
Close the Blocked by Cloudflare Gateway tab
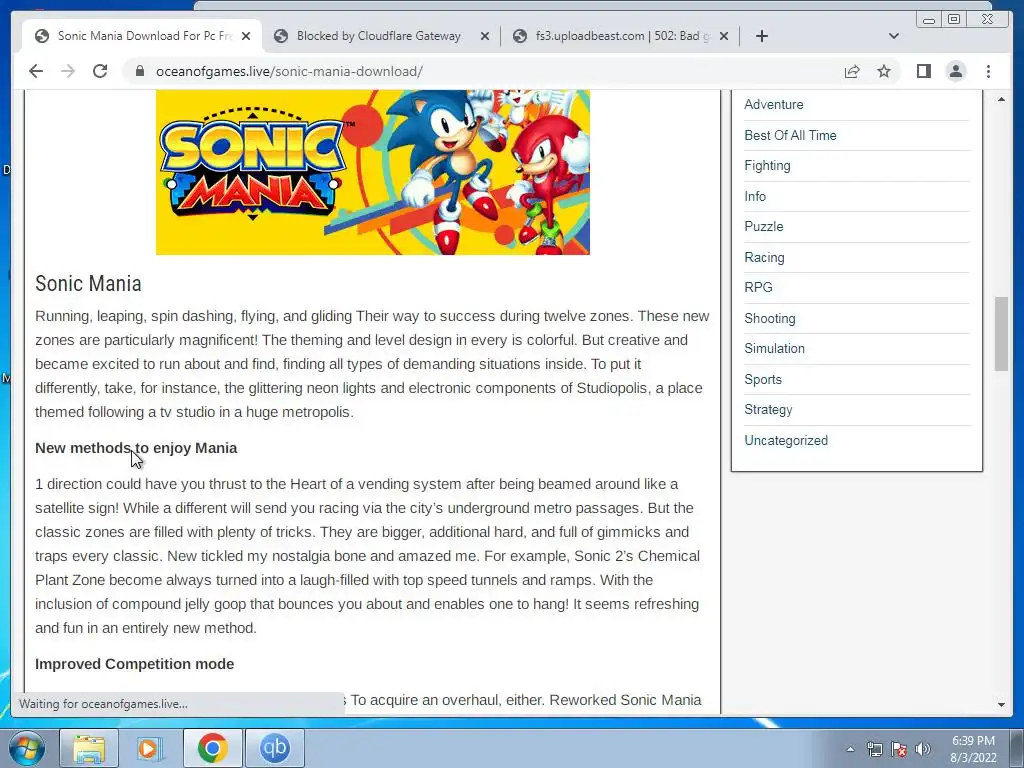[x=485, y=36]
